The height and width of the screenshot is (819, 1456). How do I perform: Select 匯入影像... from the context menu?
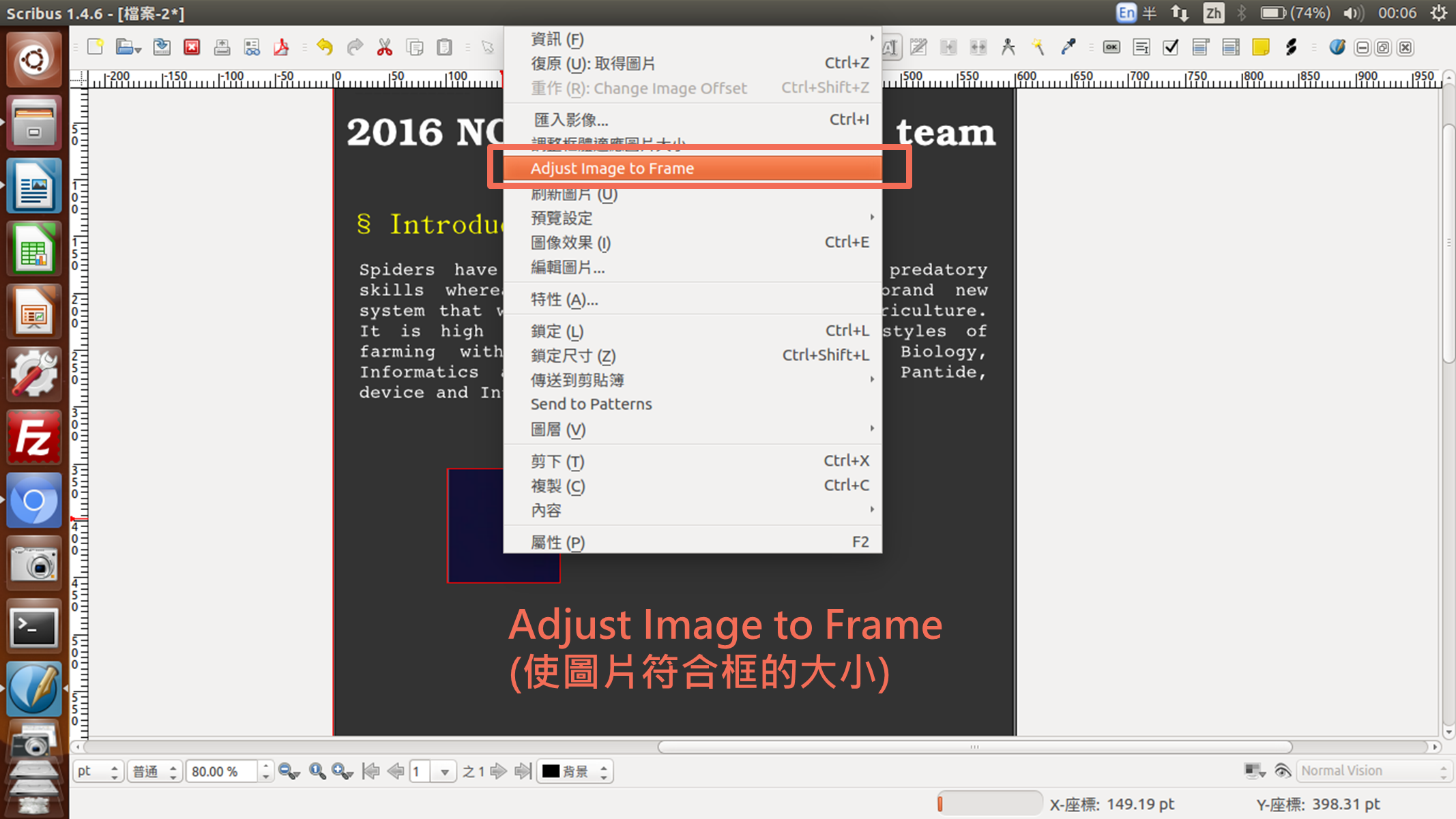click(x=693, y=119)
